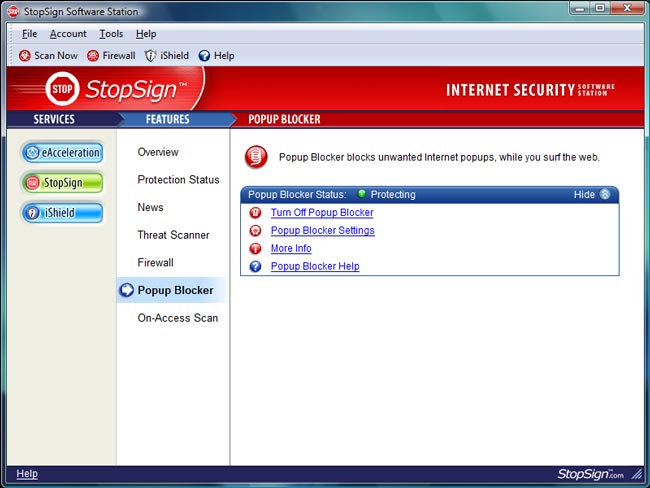This screenshot has height=488, width=650.
Task: Click the POPUP BLOCKER section heading
Action: [284, 119]
